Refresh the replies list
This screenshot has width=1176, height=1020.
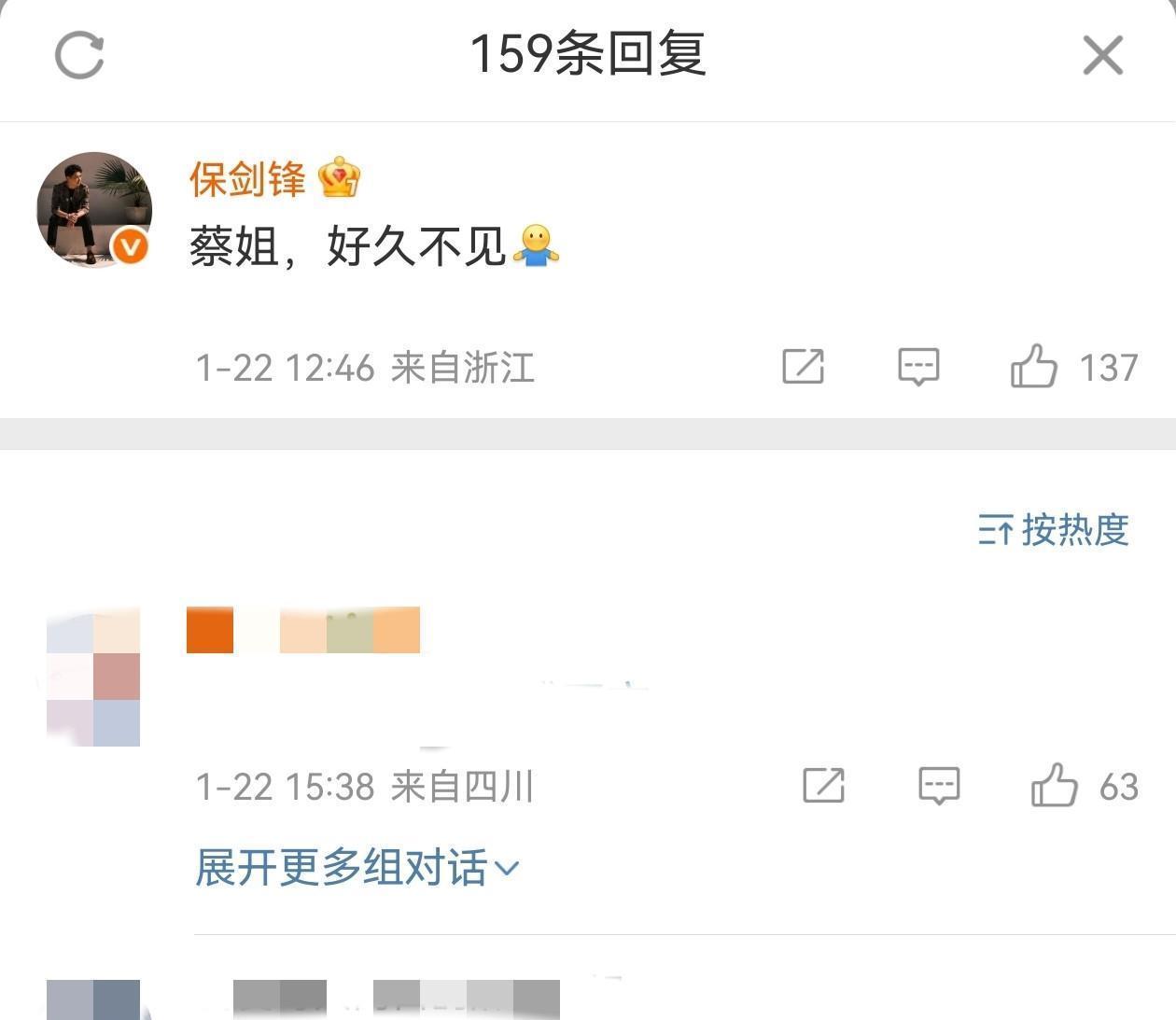pyautogui.click(x=79, y=55)
